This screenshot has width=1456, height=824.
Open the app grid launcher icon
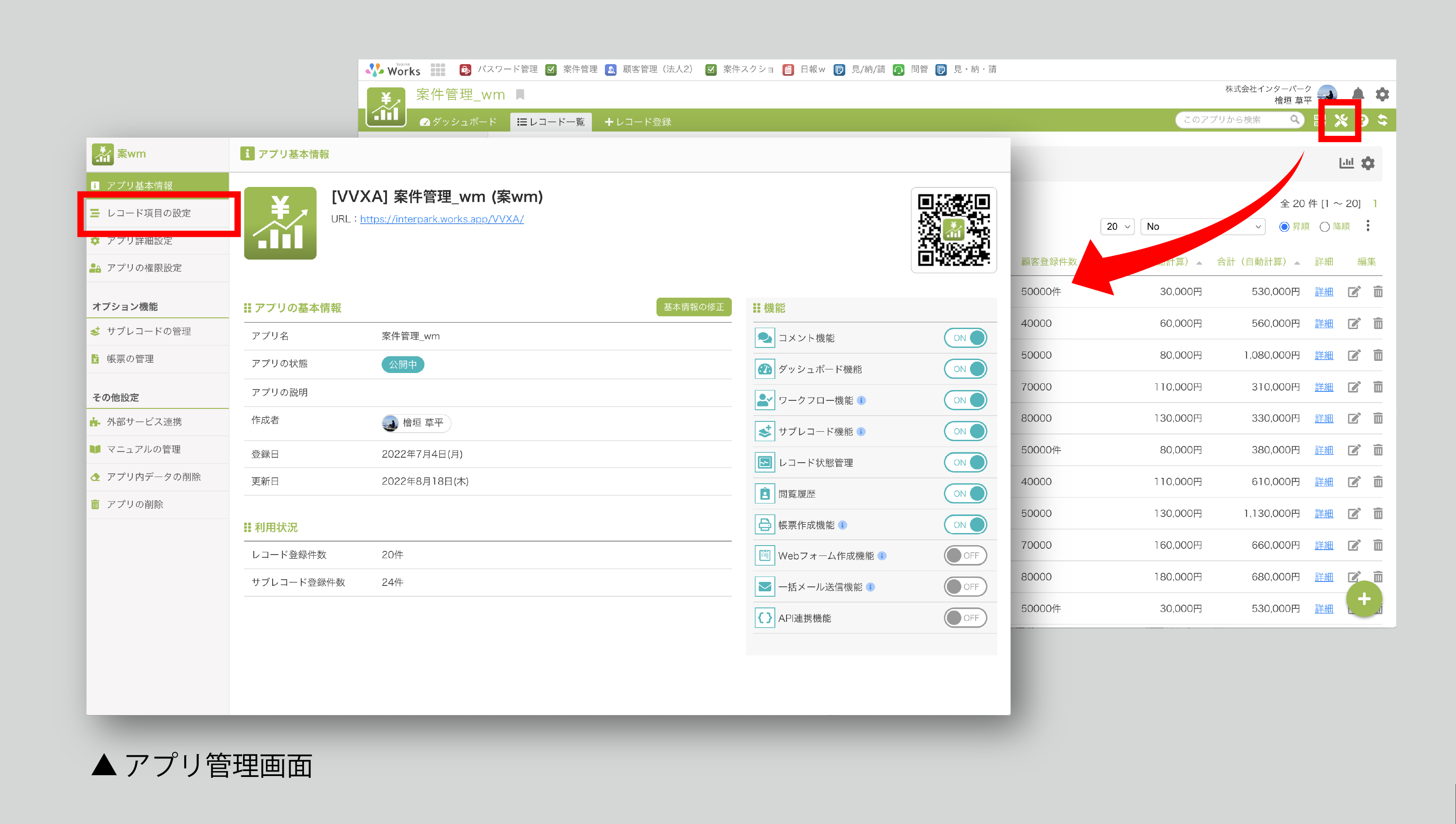click(x=437, y=69)
